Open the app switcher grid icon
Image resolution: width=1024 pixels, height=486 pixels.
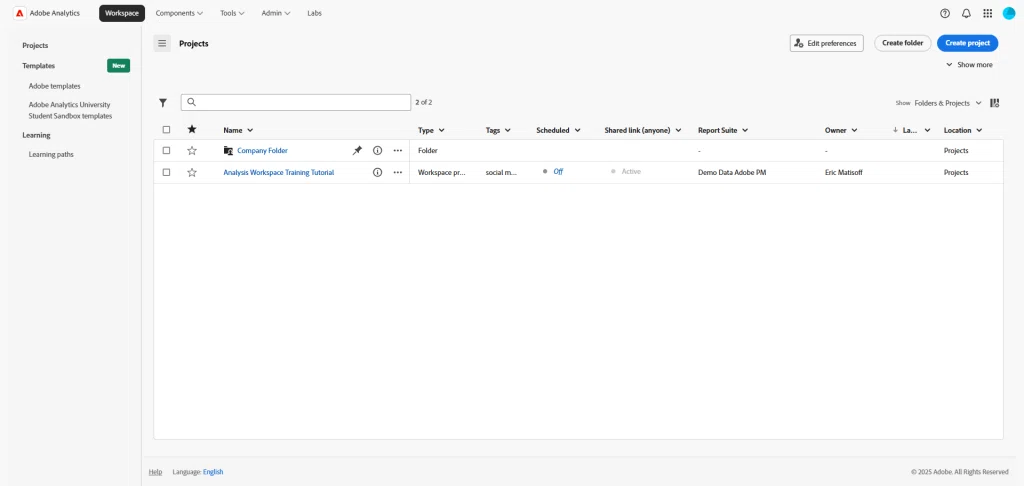[988, 13]
